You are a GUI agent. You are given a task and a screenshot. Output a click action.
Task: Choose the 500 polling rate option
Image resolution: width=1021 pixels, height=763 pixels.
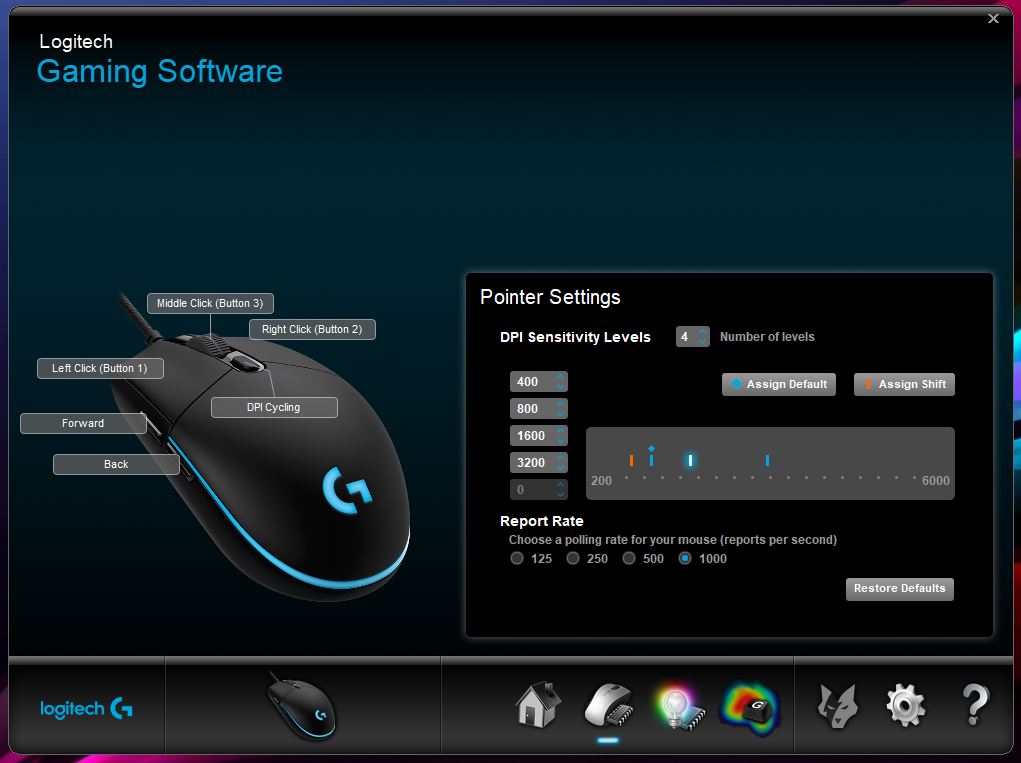pyautogui.click(x=629, y=558)
